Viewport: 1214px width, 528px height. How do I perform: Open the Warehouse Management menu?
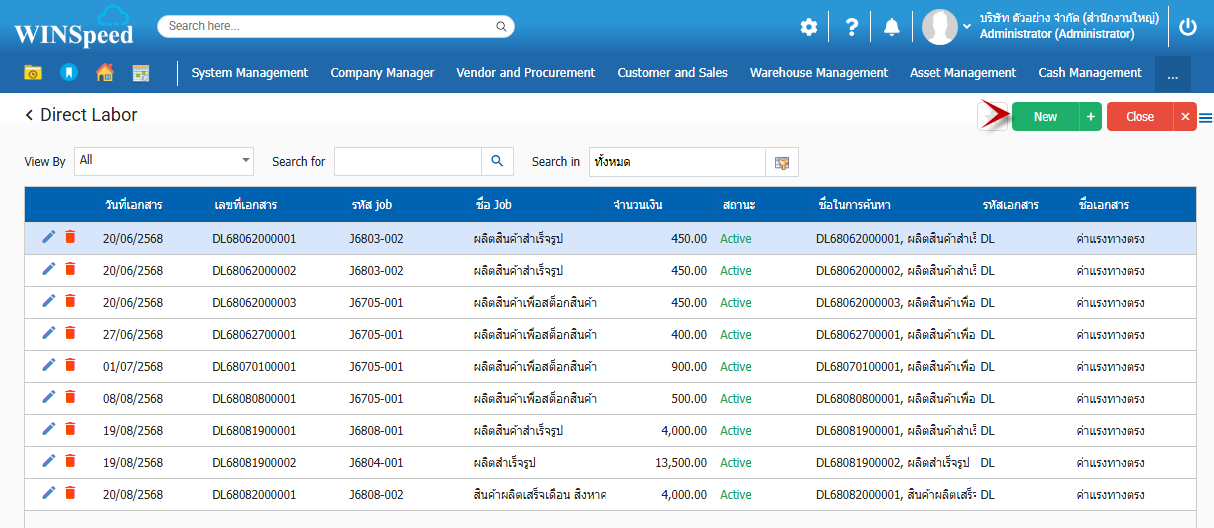818,73
